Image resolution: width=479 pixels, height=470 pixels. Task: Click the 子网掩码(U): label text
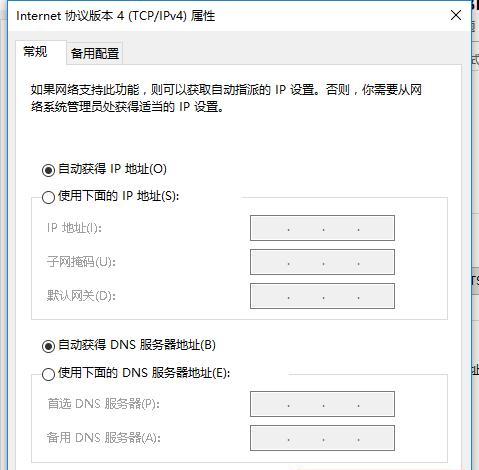81,262
